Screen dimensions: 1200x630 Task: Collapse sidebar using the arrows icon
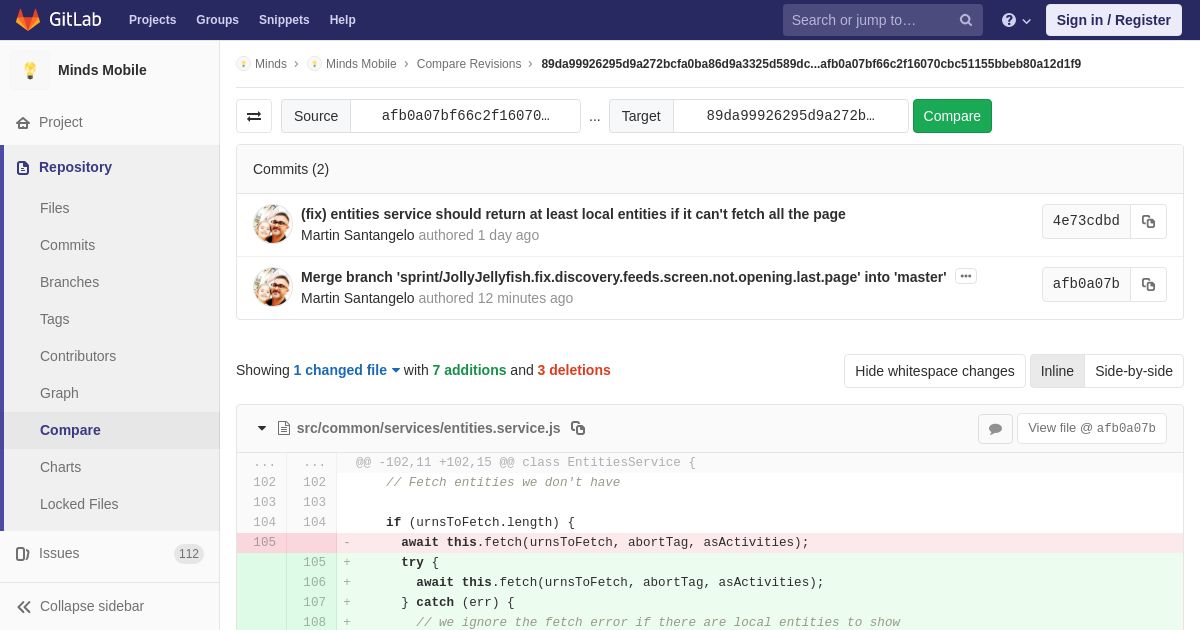coord(24,607)
